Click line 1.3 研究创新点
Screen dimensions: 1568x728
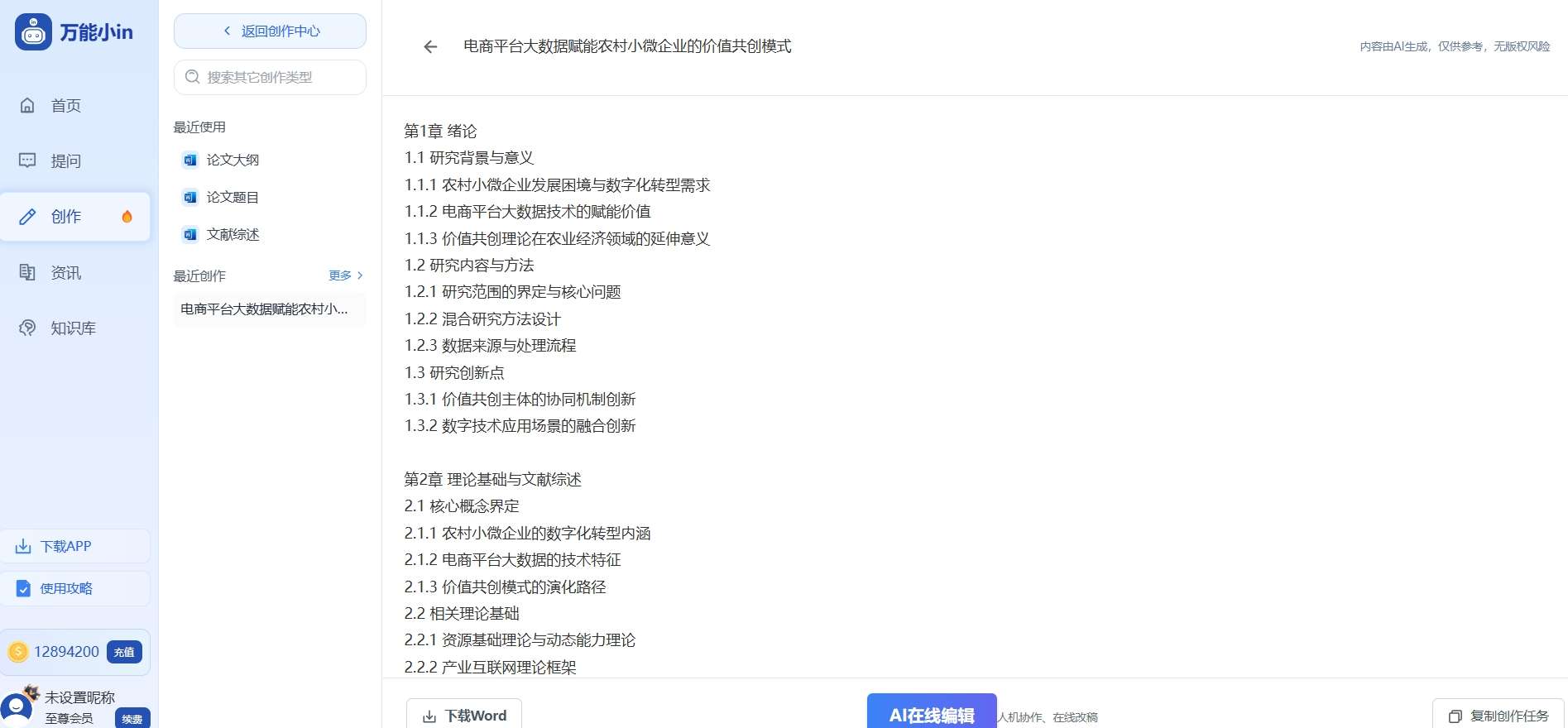(454, 372)
